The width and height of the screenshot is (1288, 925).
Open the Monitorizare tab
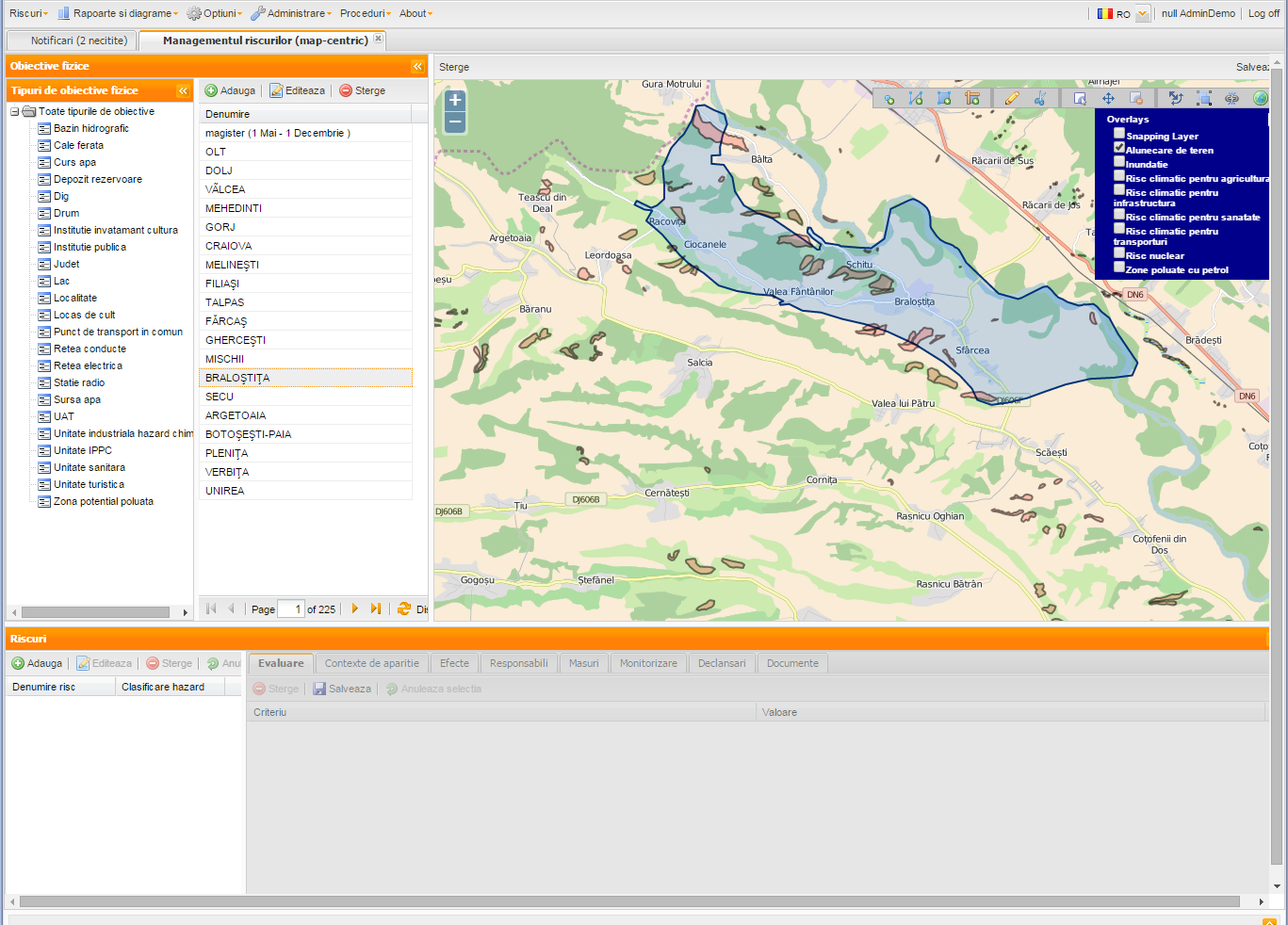click(648, 663)
